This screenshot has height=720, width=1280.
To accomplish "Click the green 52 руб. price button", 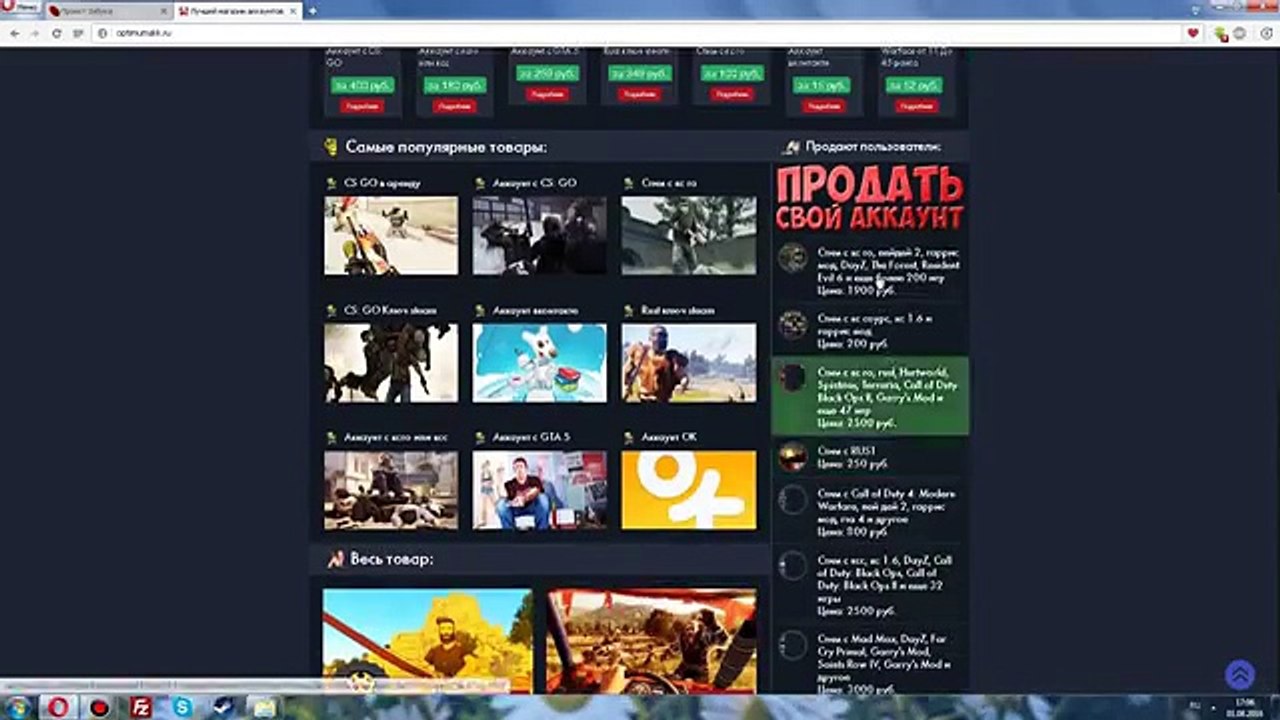I will coord(913,86).
